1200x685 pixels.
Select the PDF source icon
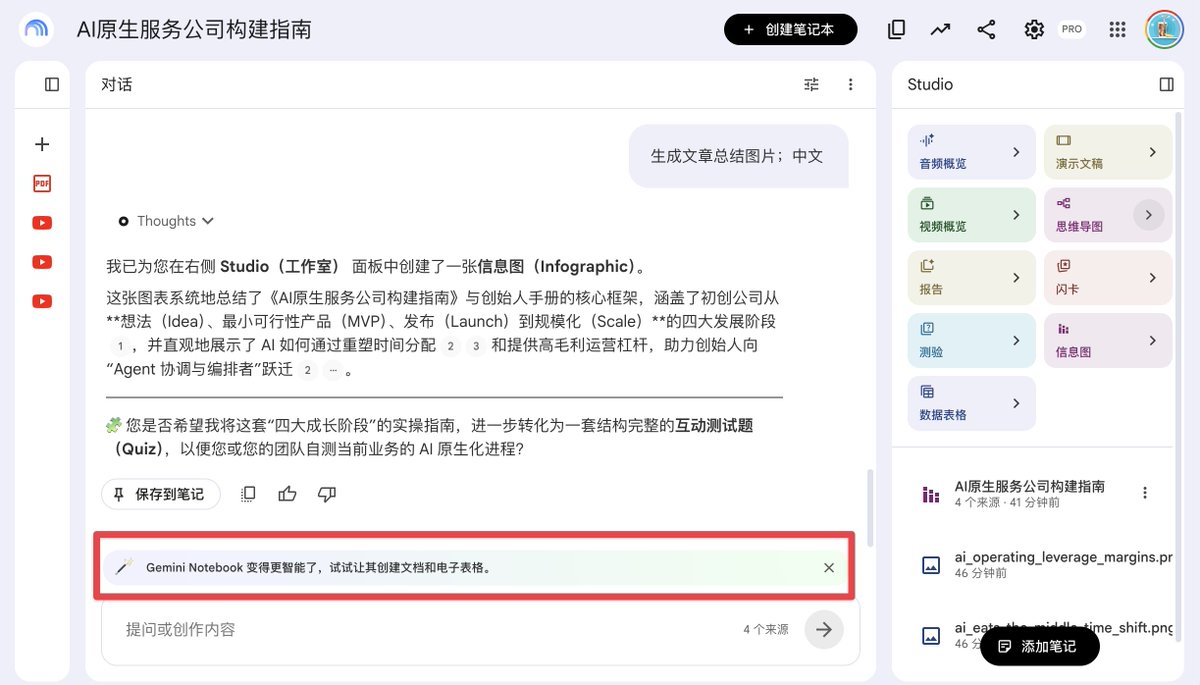pos(42,184)
